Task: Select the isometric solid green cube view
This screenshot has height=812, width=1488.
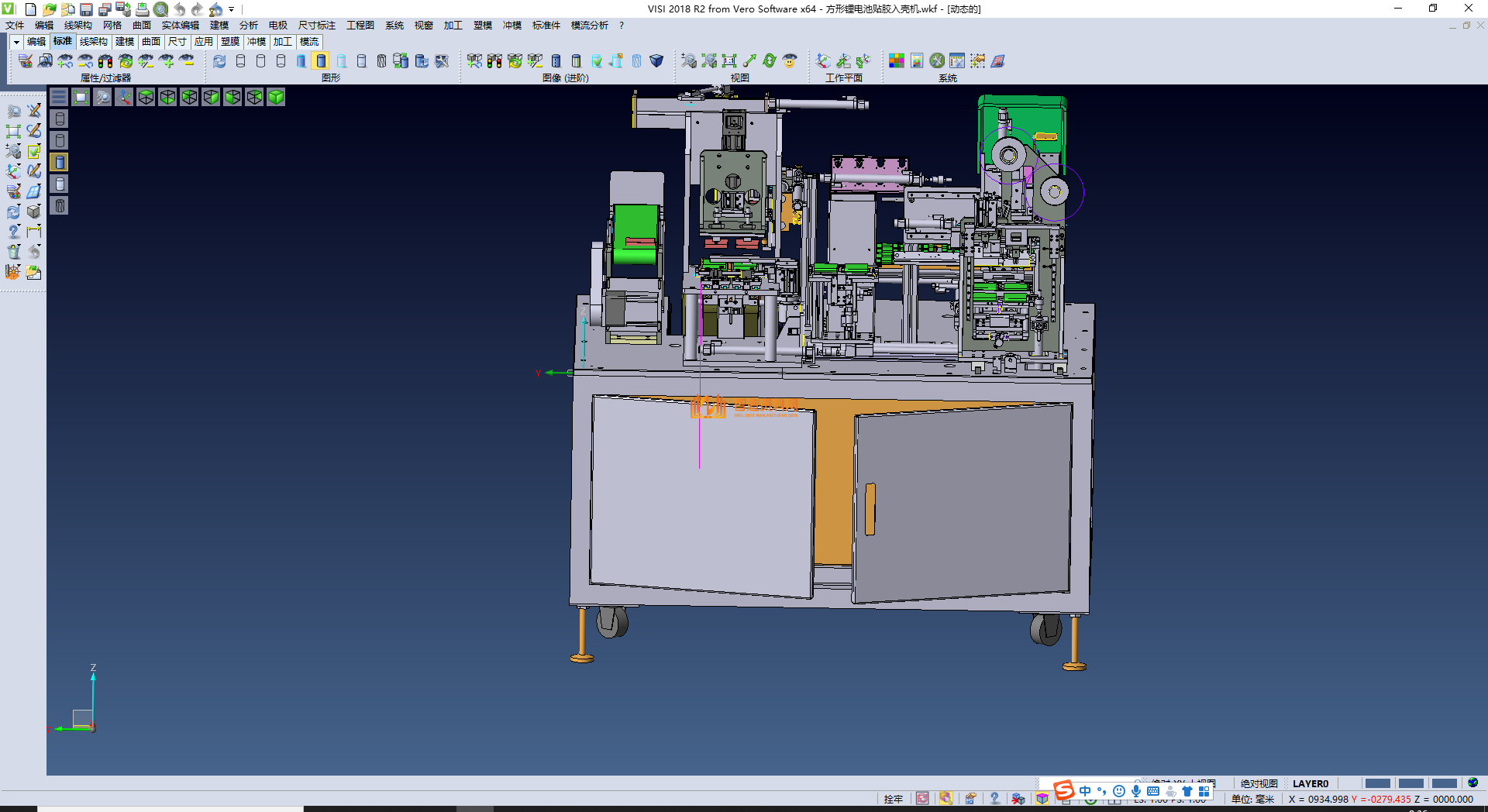Action: 276,97
